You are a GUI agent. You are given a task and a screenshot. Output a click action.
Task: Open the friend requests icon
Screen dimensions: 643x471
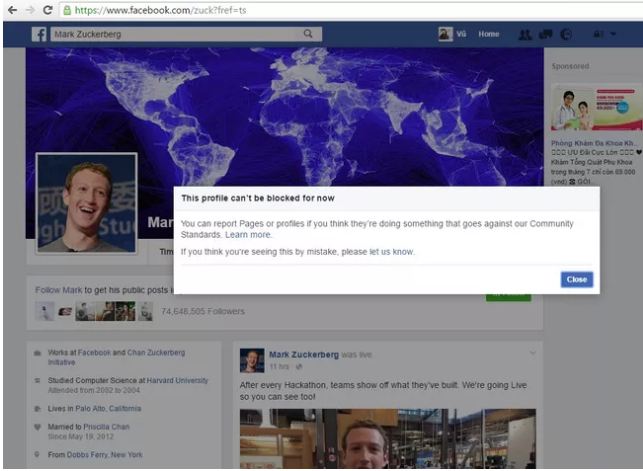525,34
